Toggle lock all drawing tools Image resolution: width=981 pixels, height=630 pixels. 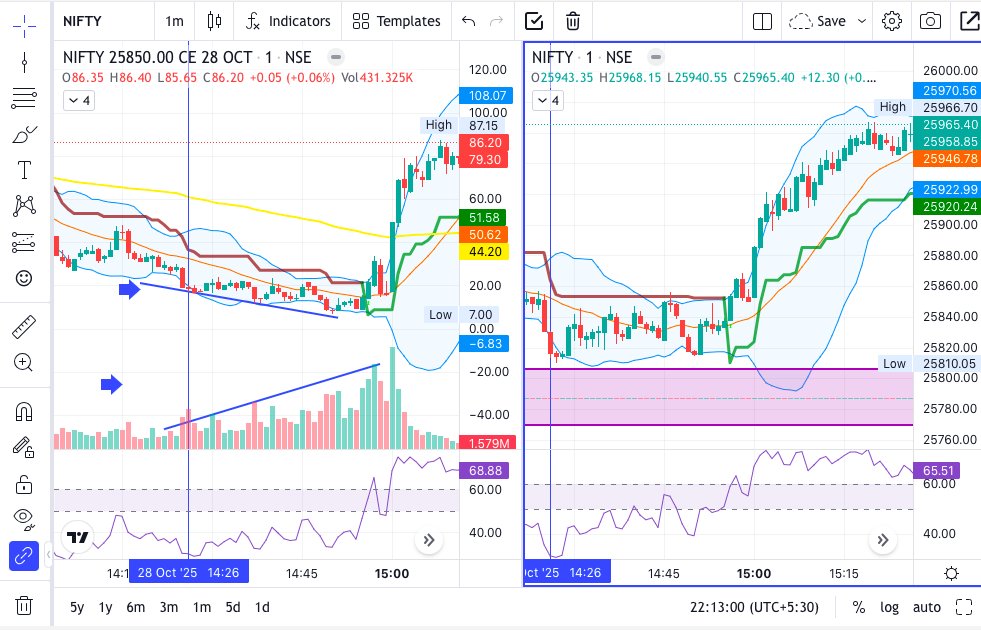click(x=24, y=484)
